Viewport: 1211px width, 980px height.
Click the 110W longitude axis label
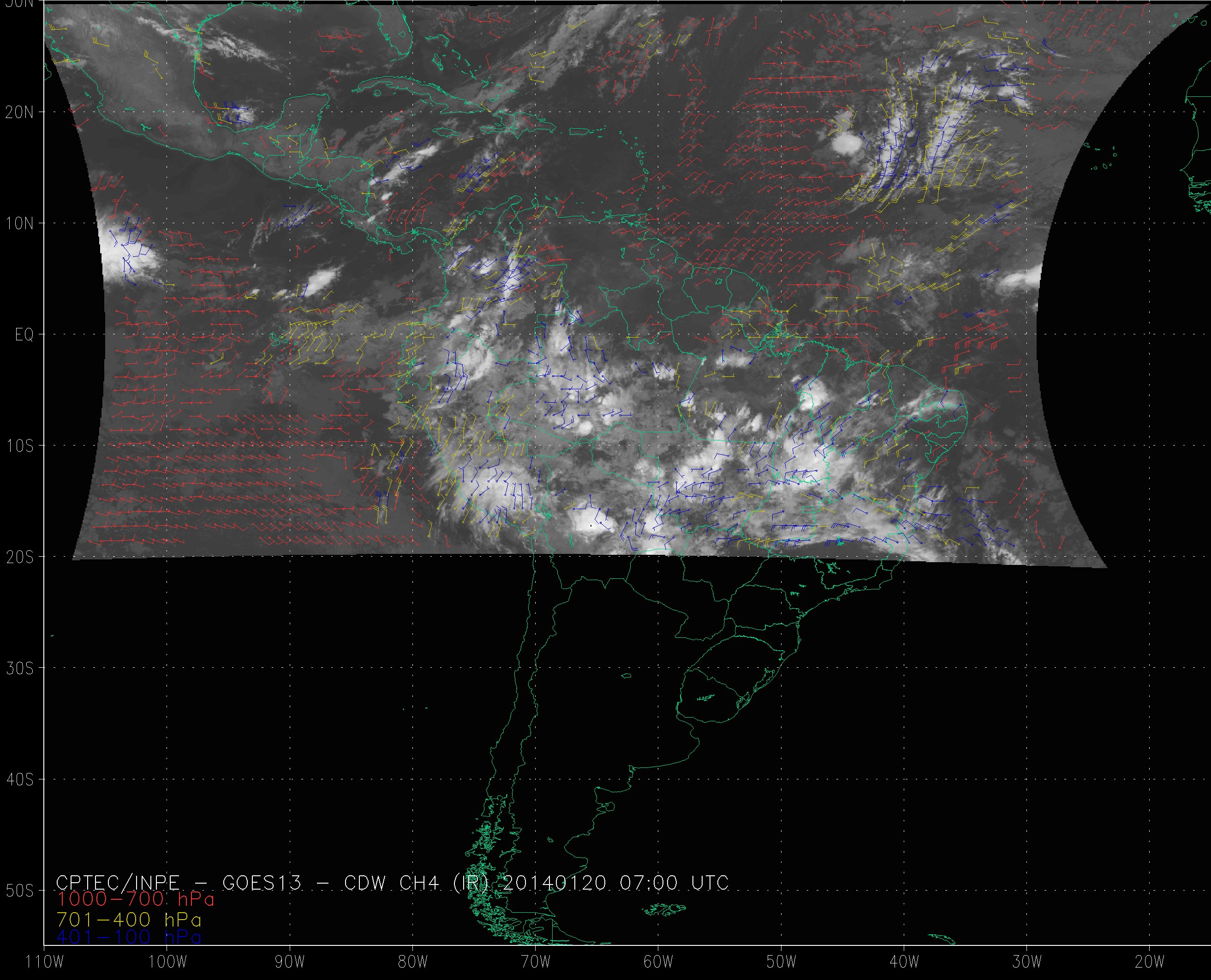tap(45, 962)
